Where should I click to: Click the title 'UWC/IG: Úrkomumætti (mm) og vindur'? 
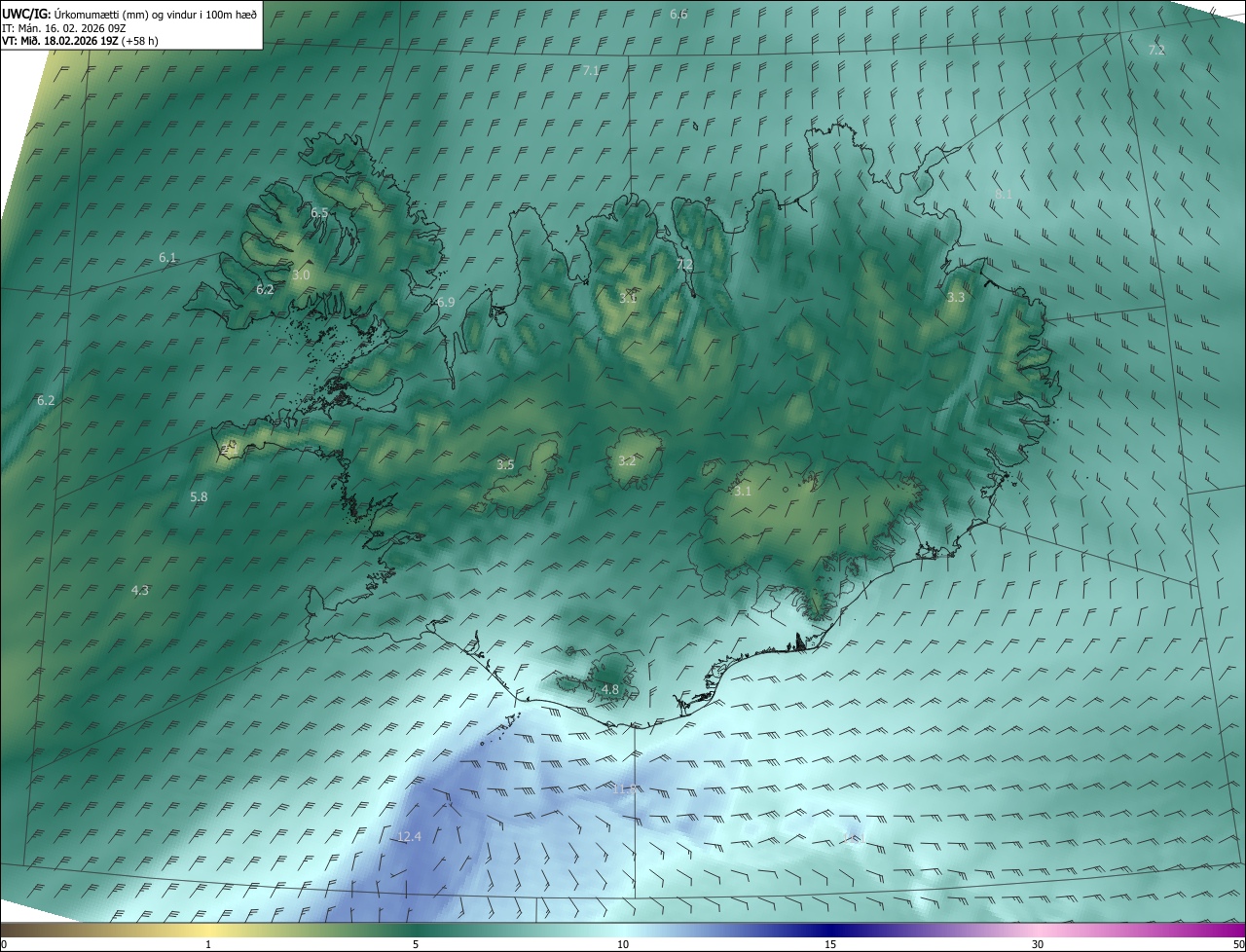[x=129, y=14]
